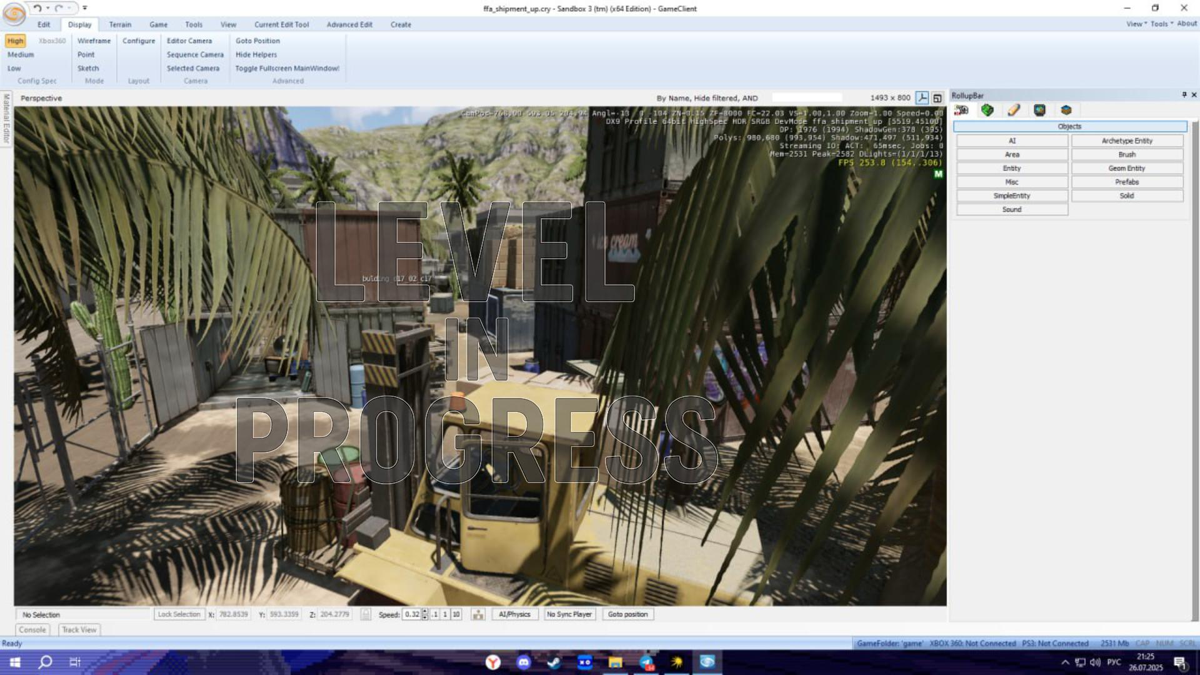This screenshot has width=1200, height=675.
Task: Toggle the viewport helpers display icon
Action: click(x=923, y=98)
